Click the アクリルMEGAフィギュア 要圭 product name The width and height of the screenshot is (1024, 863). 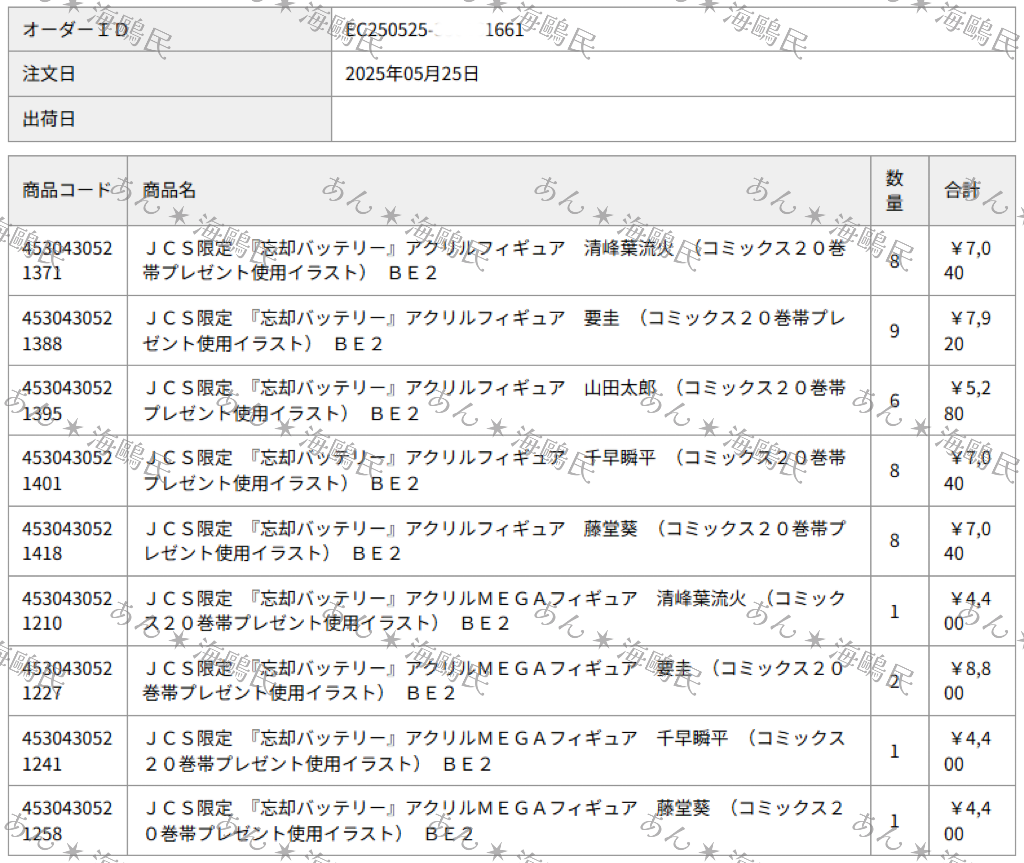point(494,681)
